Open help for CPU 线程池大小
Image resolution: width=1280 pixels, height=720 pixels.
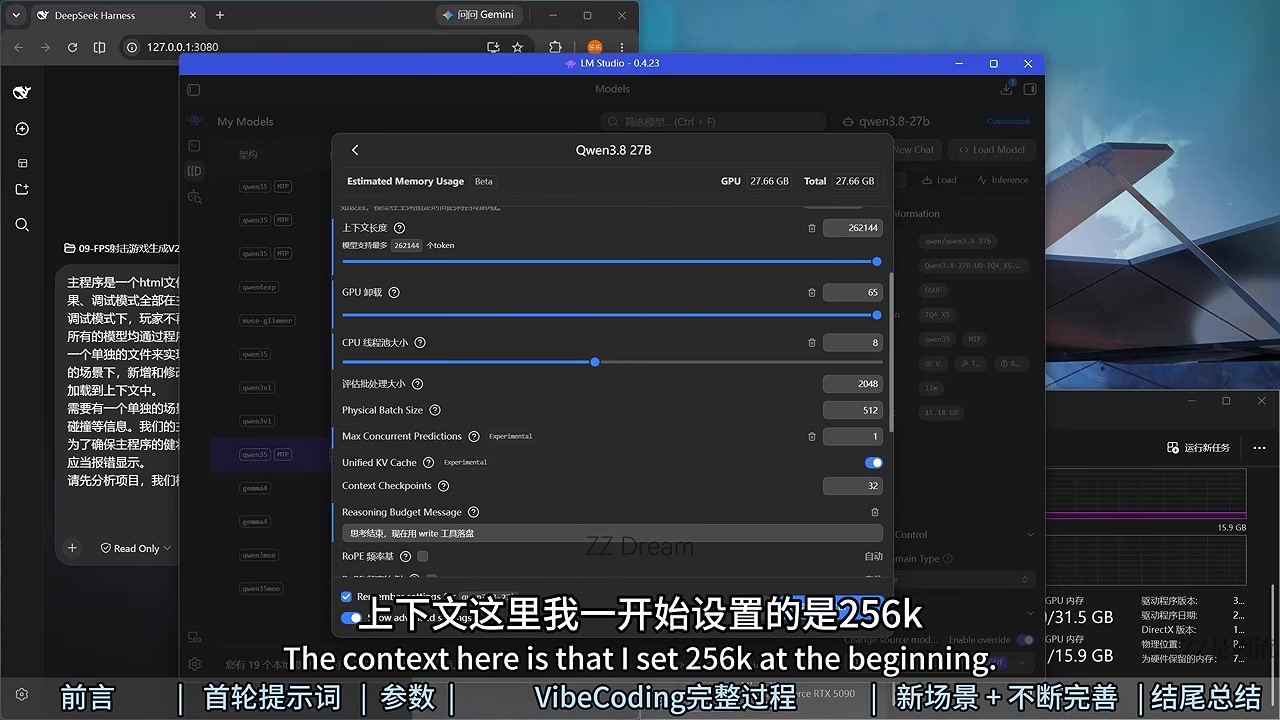point(420,342)
